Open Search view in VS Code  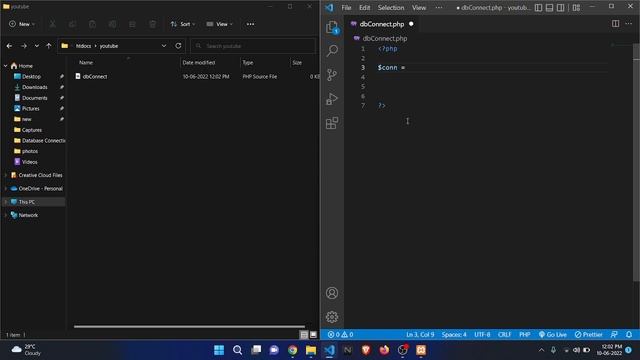point(332,51)
